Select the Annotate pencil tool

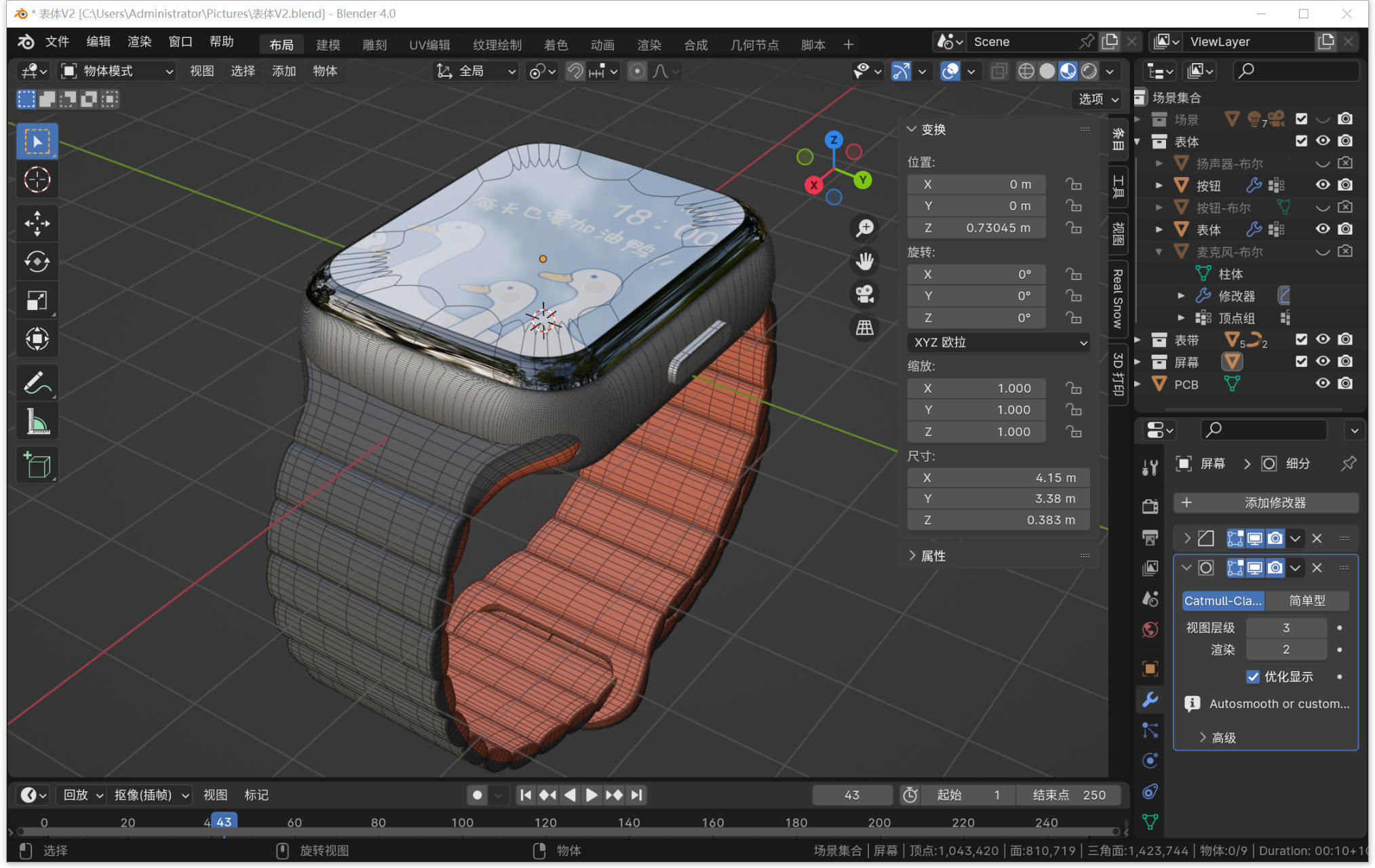(x=37, y=382)
